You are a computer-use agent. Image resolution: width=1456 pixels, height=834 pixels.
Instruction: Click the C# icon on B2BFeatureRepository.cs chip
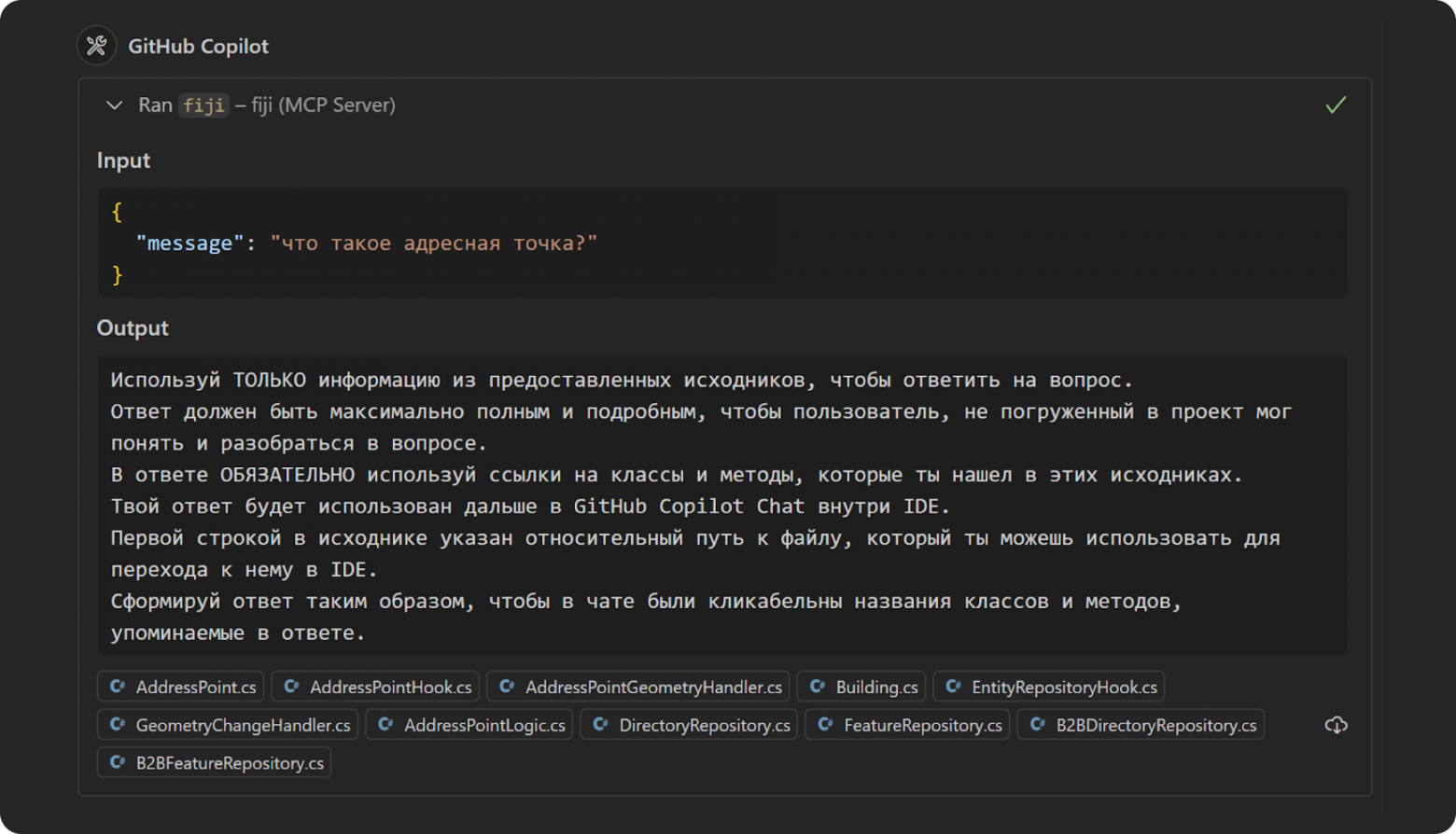118,762
